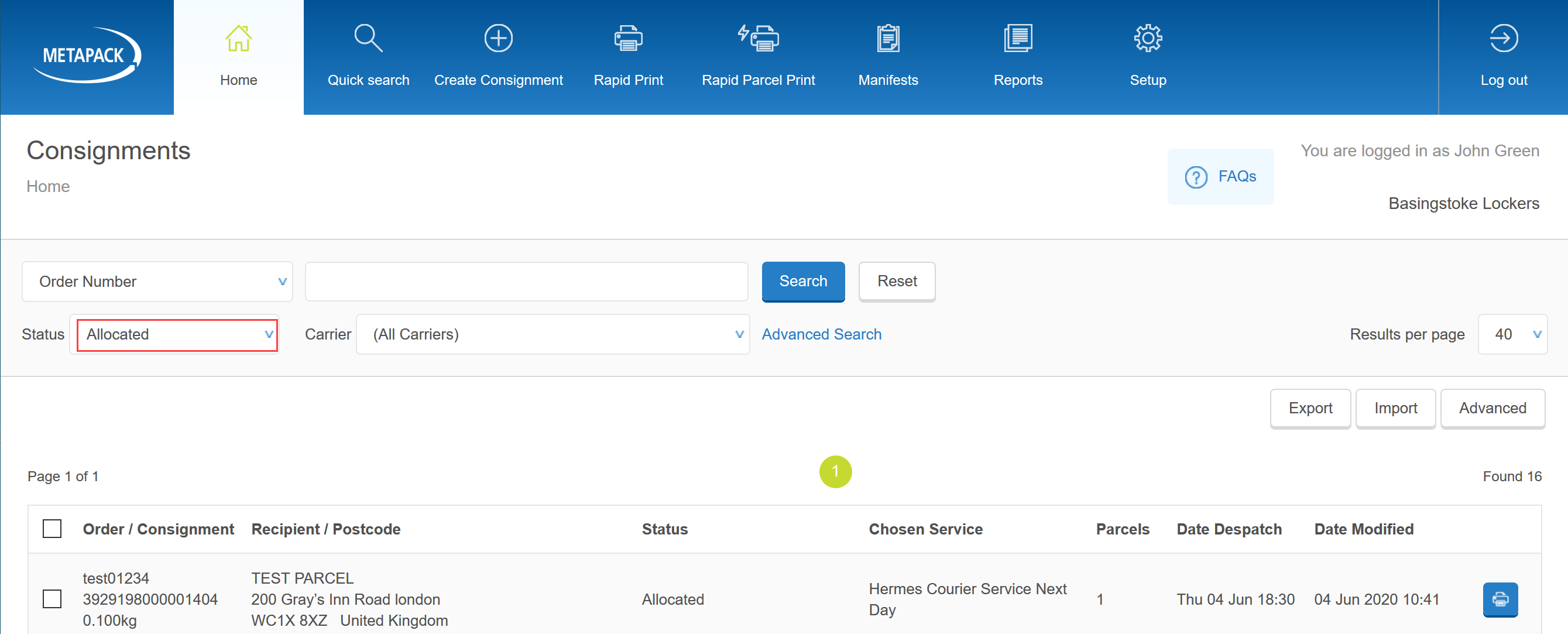Click the Metapack logo
The image size is (1568, 634).
pyautogui.click(x=87, y=56)
